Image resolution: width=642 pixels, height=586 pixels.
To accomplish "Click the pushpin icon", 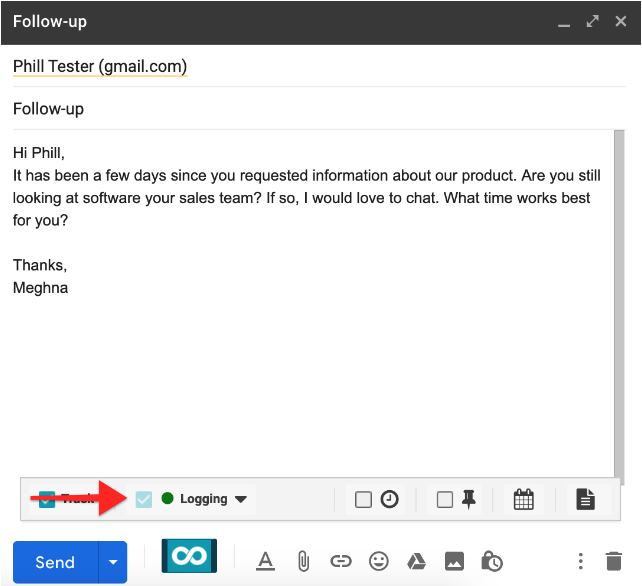I will coord(469,499).
